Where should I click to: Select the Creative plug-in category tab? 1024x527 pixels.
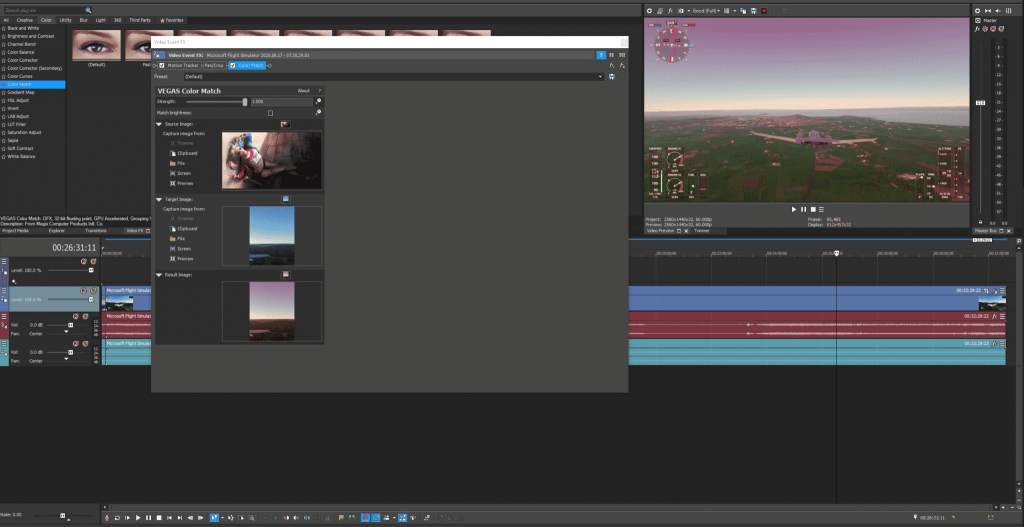23,19
